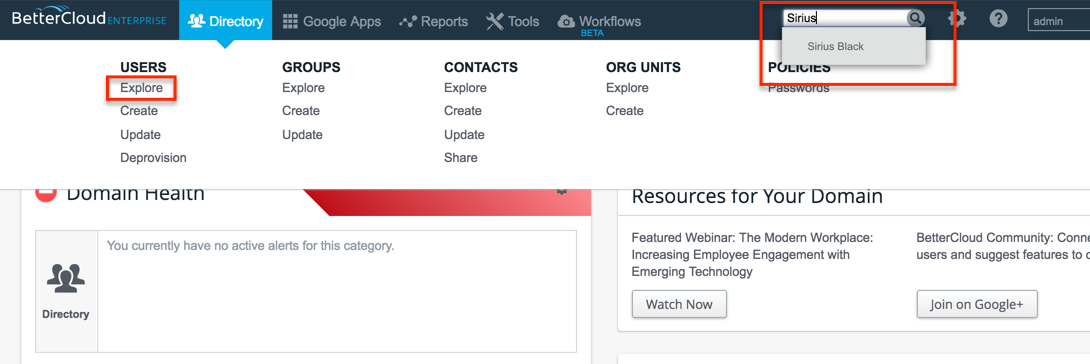Screen dimensions: 1090x364
Task: Open the admin account dropdown
Action: (x=1058, y=21)
